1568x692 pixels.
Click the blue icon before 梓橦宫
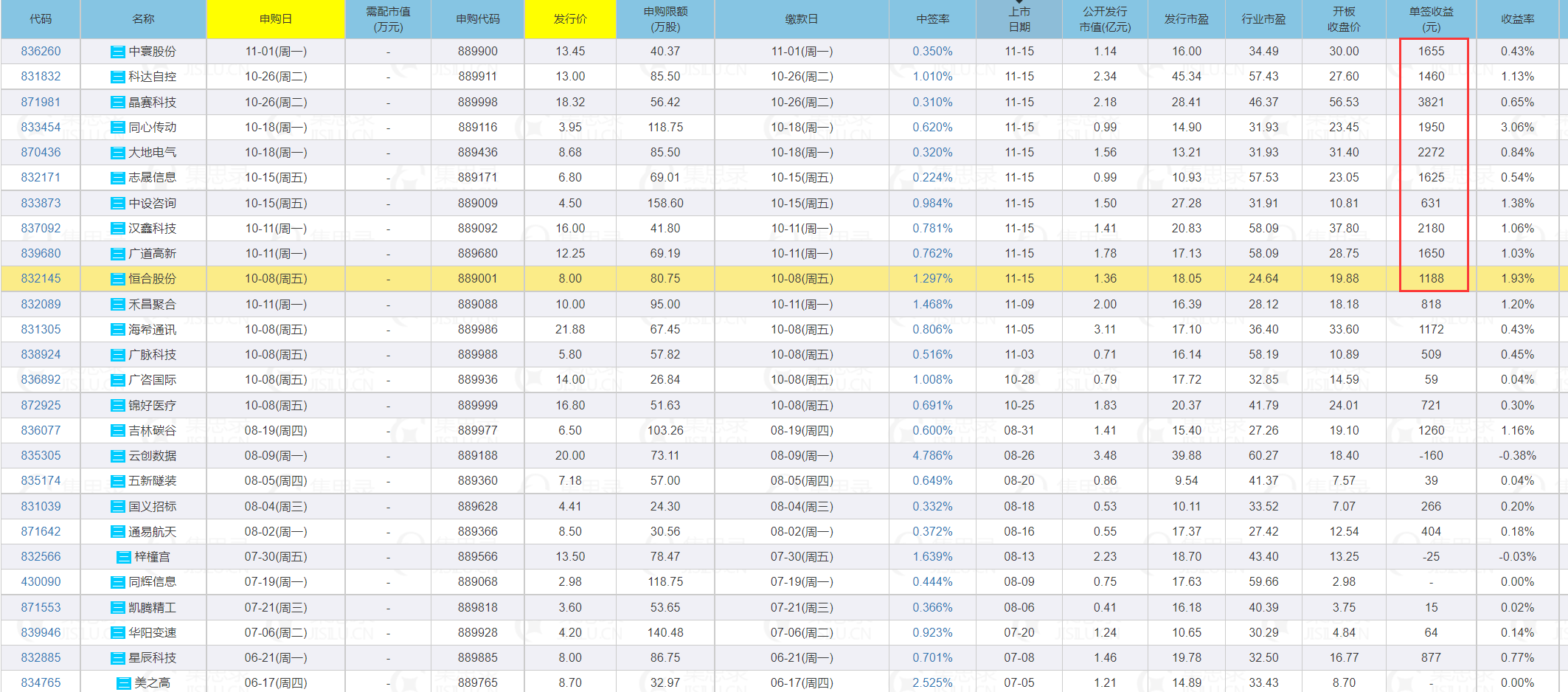[x=124, y=557]
